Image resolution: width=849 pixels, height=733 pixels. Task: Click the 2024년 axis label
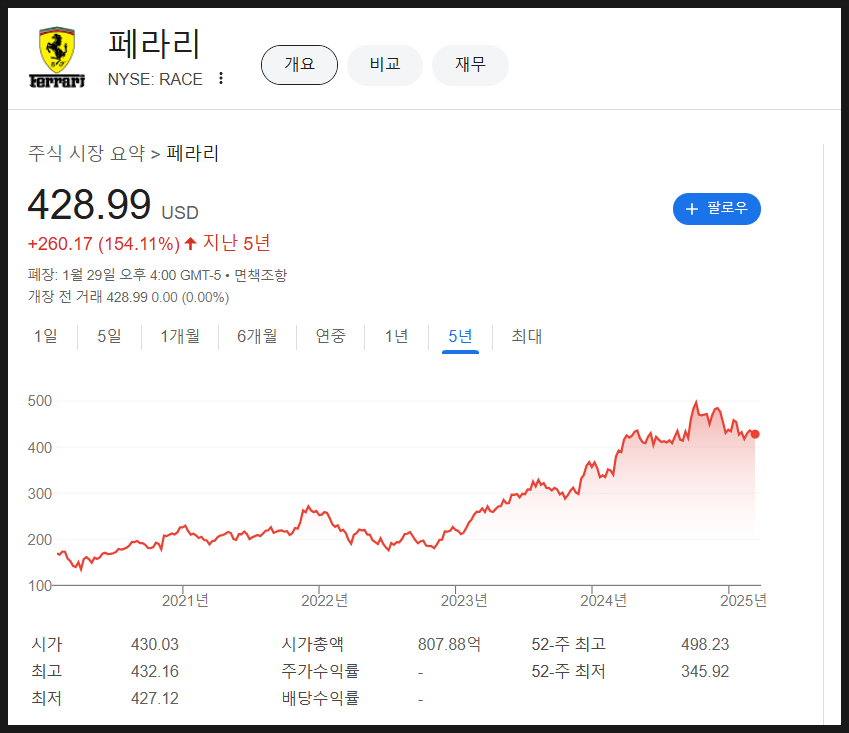click(604, 600)
